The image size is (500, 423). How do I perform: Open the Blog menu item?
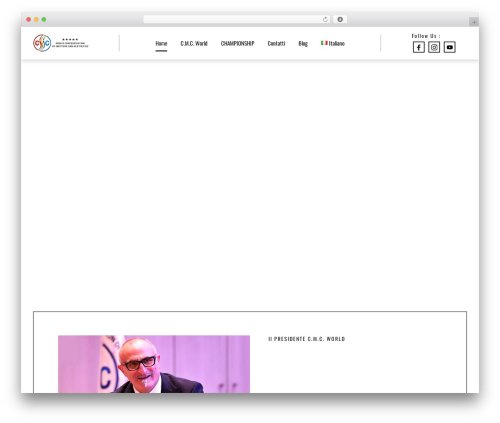pyautogui.click(x=303, y=43)
